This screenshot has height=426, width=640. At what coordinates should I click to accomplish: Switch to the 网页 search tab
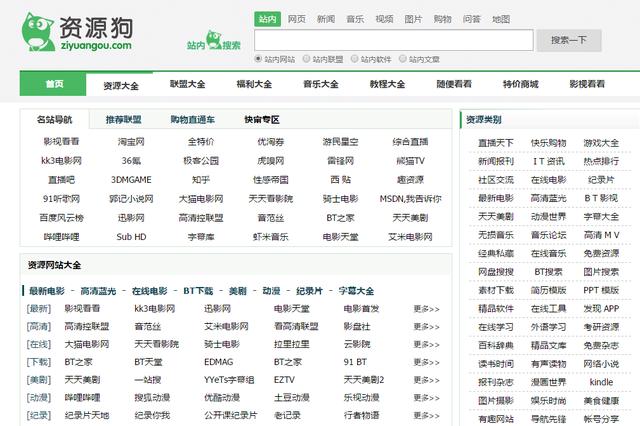[x=297, y=19]
